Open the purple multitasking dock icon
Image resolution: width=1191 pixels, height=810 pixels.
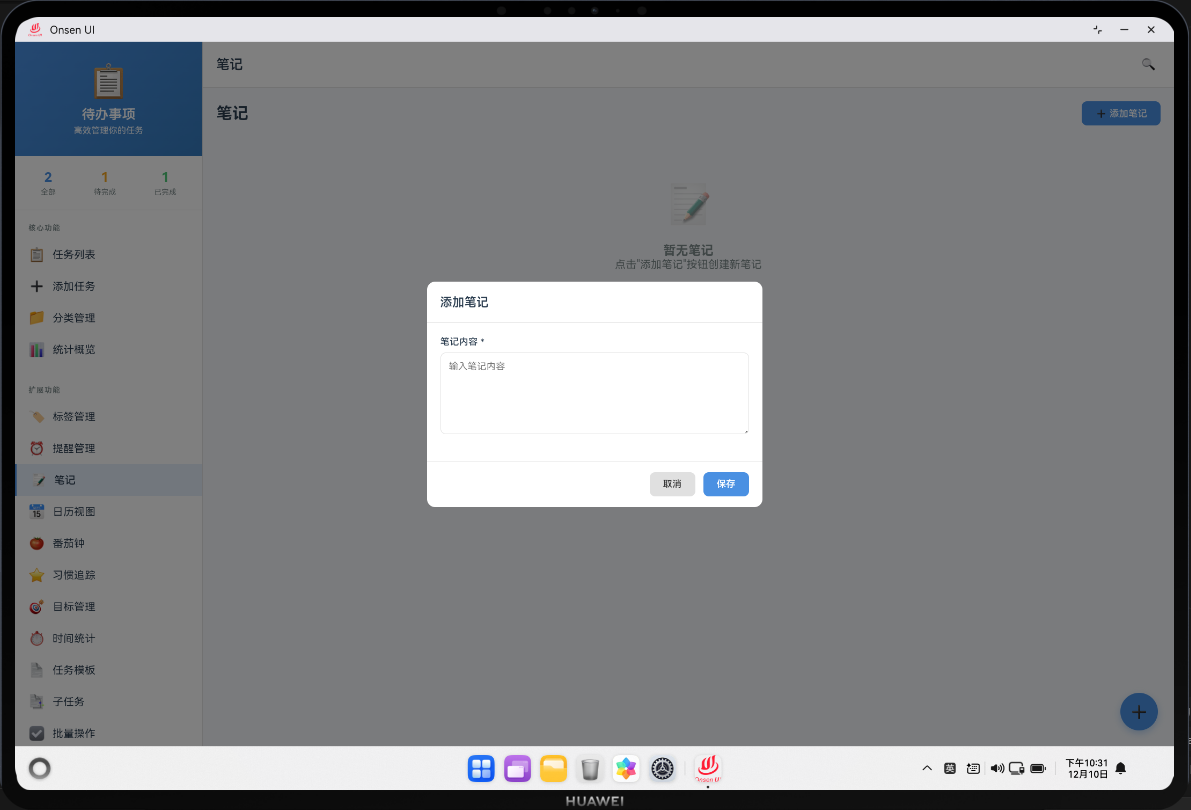(x=517, y=769)
